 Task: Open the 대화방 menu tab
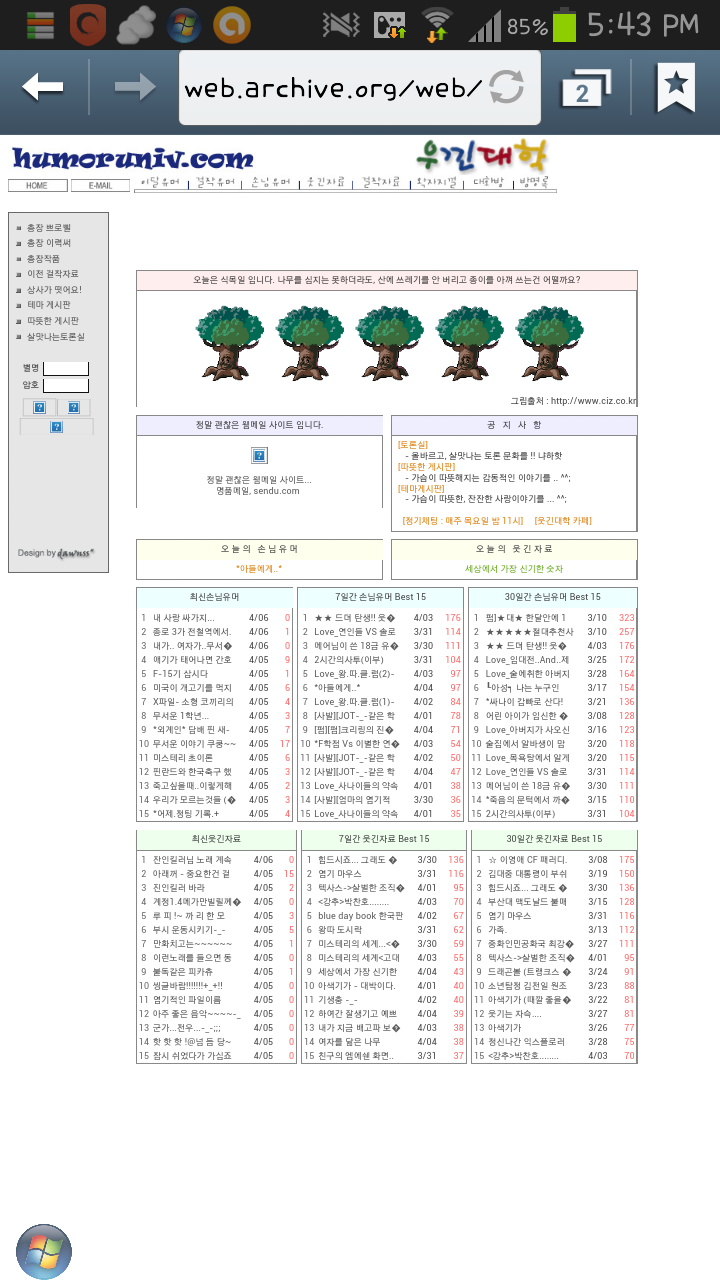(489, 183)
